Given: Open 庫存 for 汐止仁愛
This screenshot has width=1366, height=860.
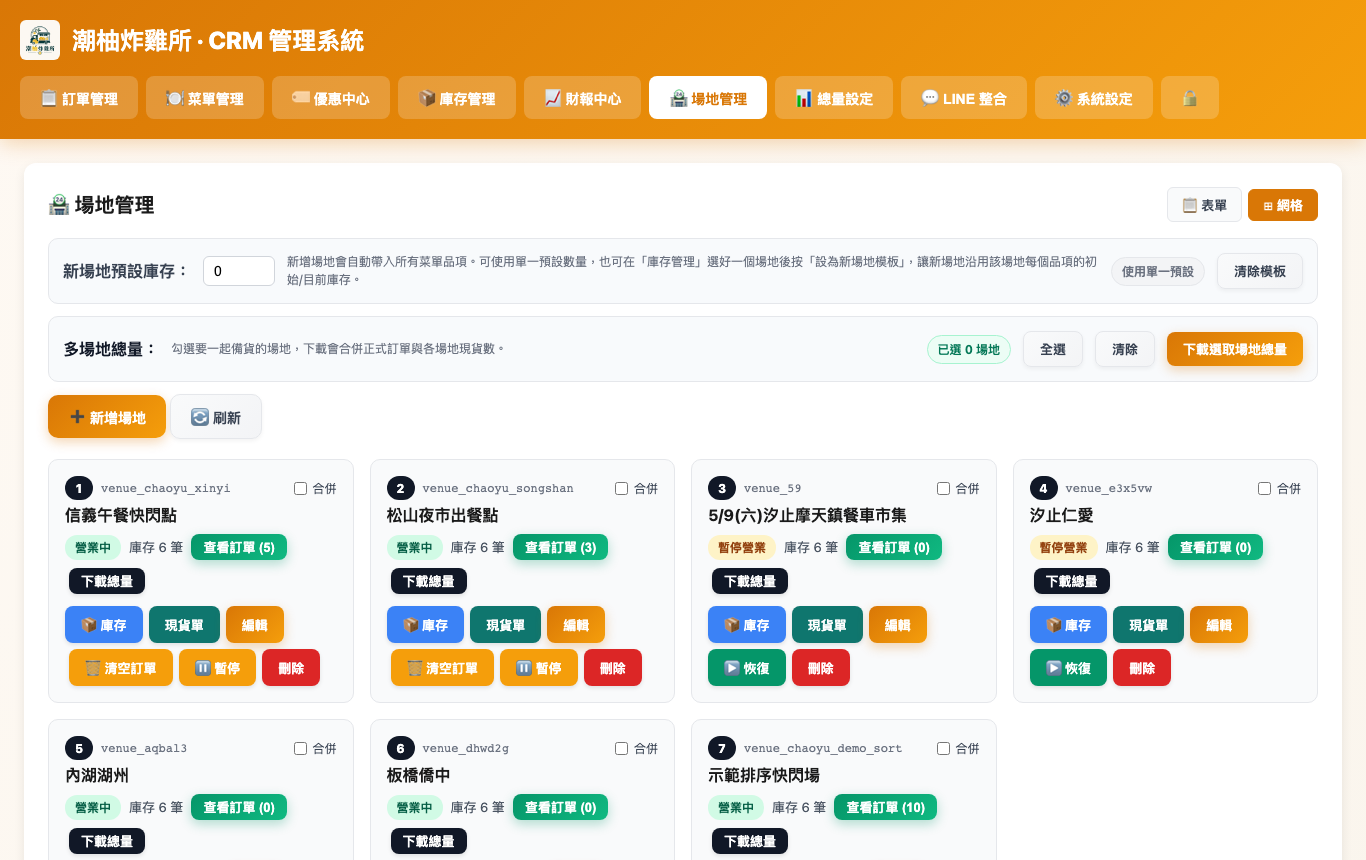Looking at the screenshot, I should 1068,625.
